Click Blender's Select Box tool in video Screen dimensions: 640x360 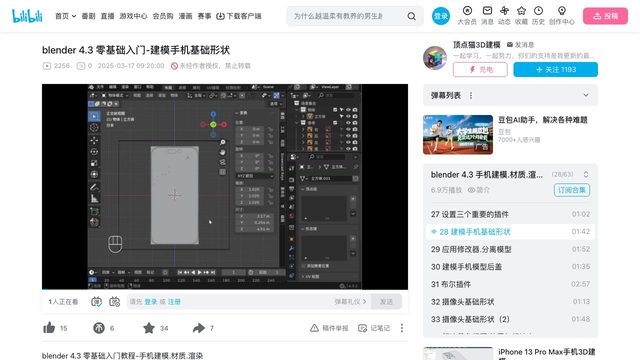[x=94, y=116]
